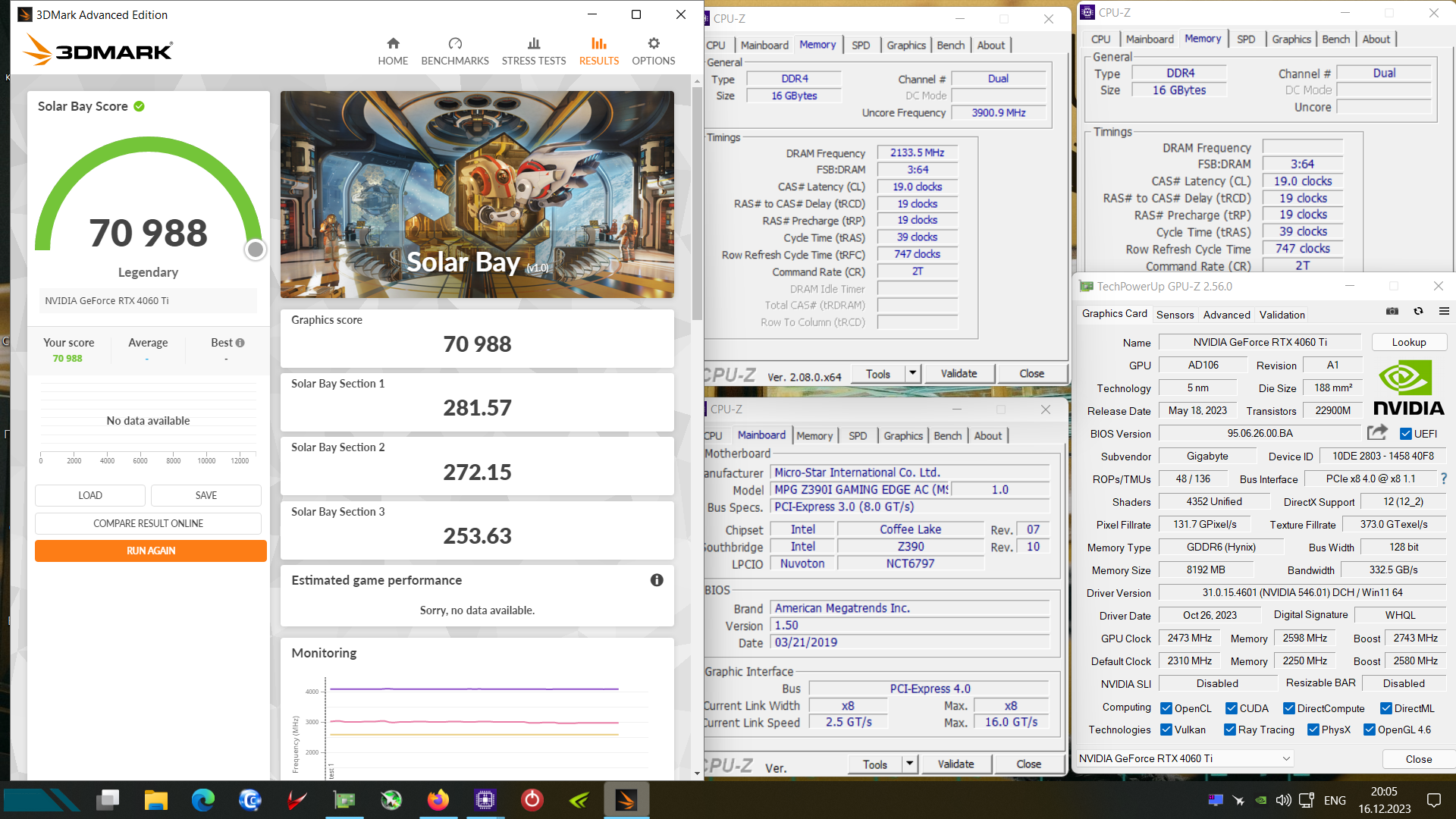
Task: Click the Task View taskbar icon
Action: (x=109, y=800)
